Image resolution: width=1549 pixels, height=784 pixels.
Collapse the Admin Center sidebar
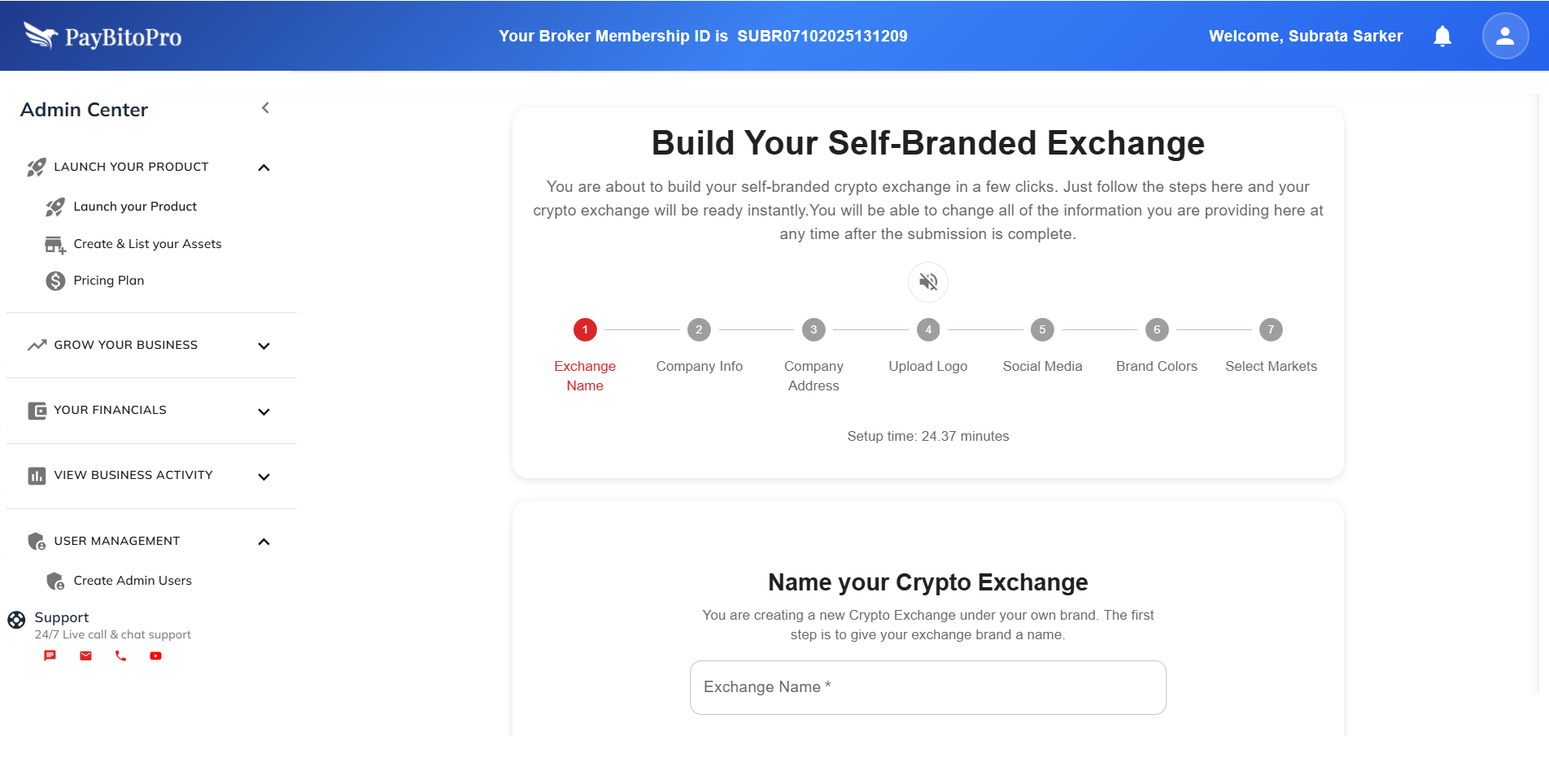click(265, 108)
